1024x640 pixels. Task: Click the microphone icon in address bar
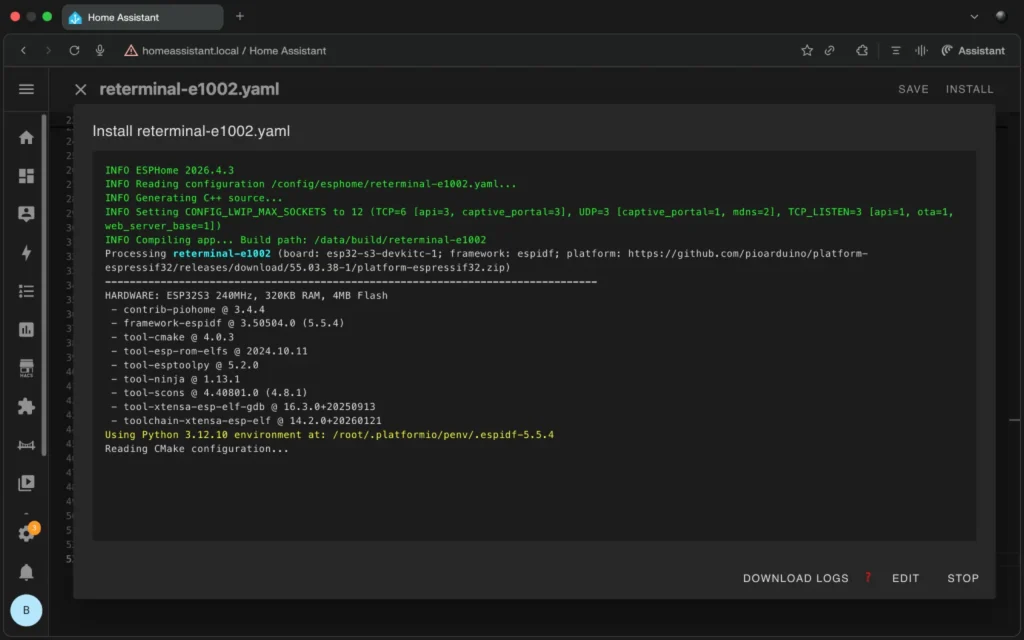pyautogui.click(x=100, y=50)
